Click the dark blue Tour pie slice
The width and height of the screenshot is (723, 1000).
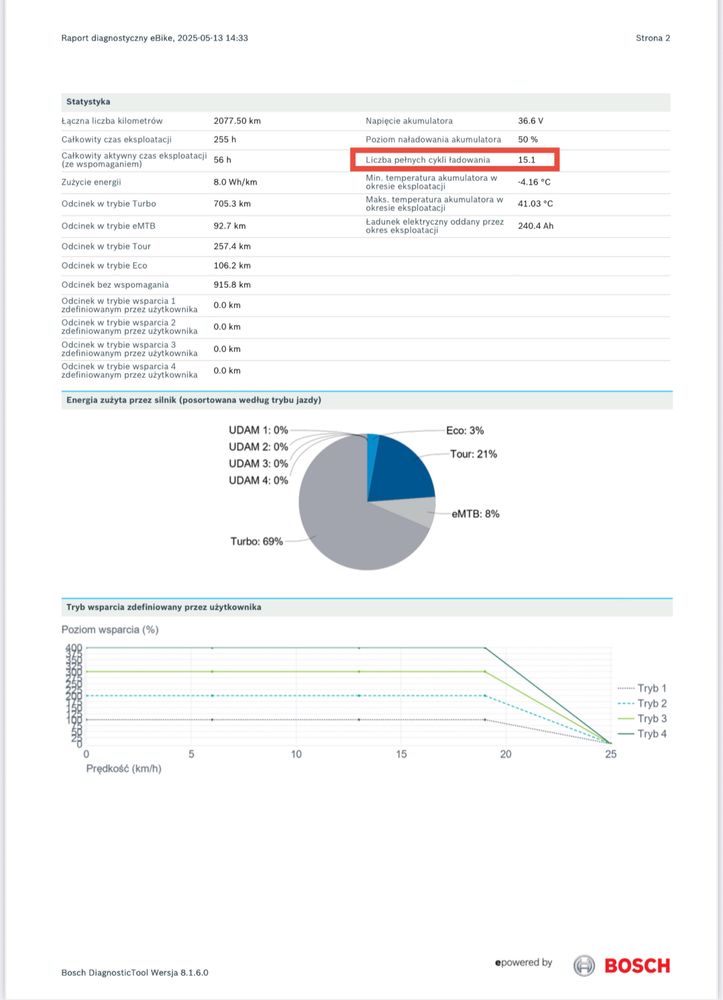point(402,472)
